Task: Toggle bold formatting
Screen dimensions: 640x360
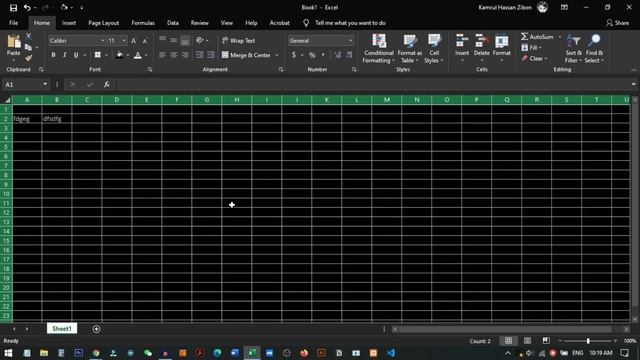Action: point(53,55)
